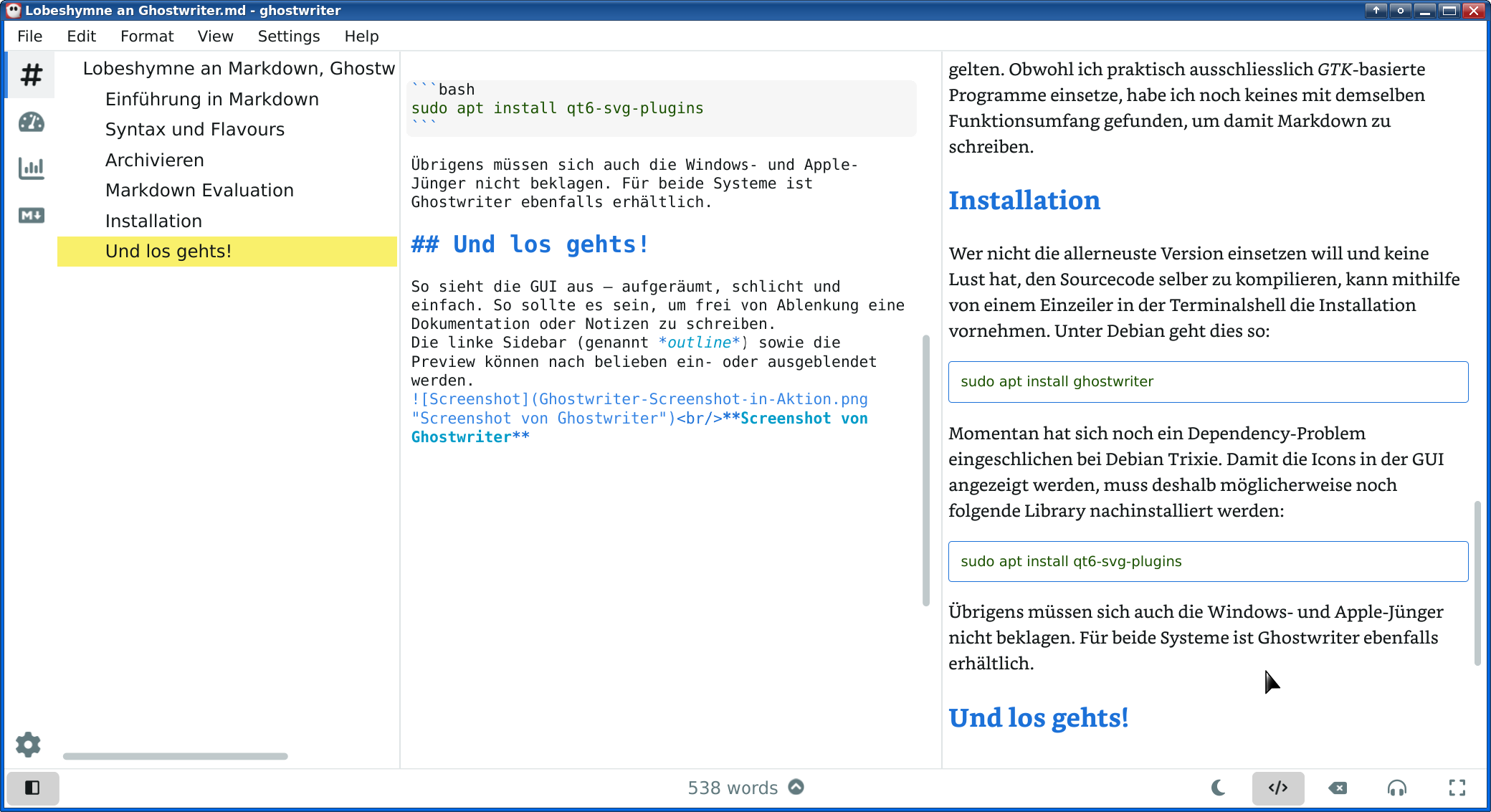Click the editor vertical scrollbar

(x=925, y=469)
